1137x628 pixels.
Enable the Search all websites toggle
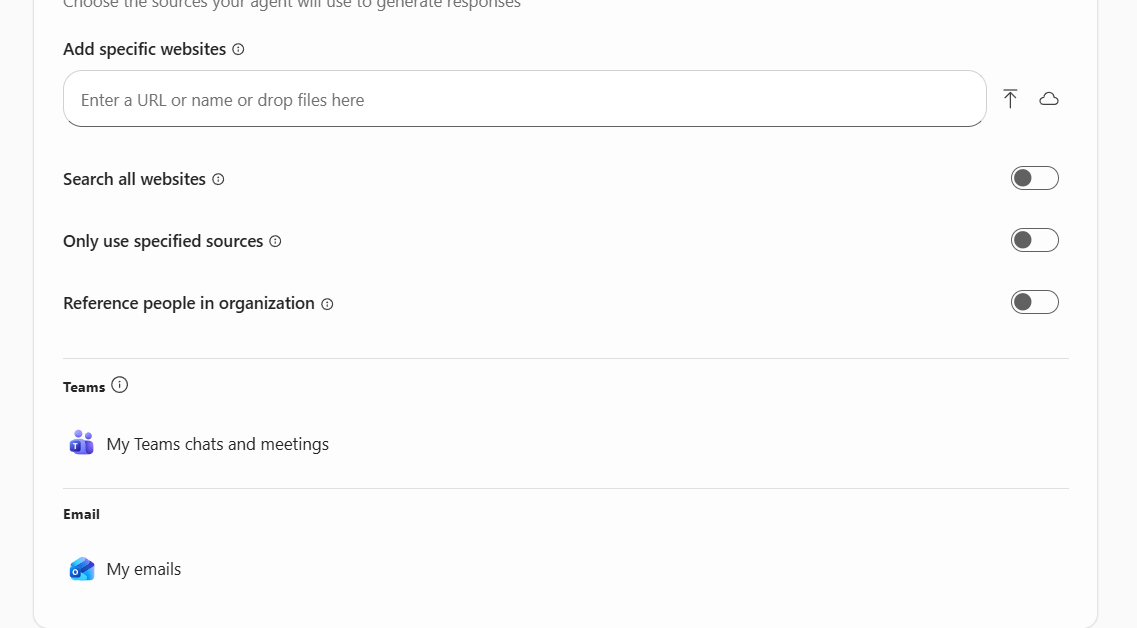click(x=1034, y=178)
